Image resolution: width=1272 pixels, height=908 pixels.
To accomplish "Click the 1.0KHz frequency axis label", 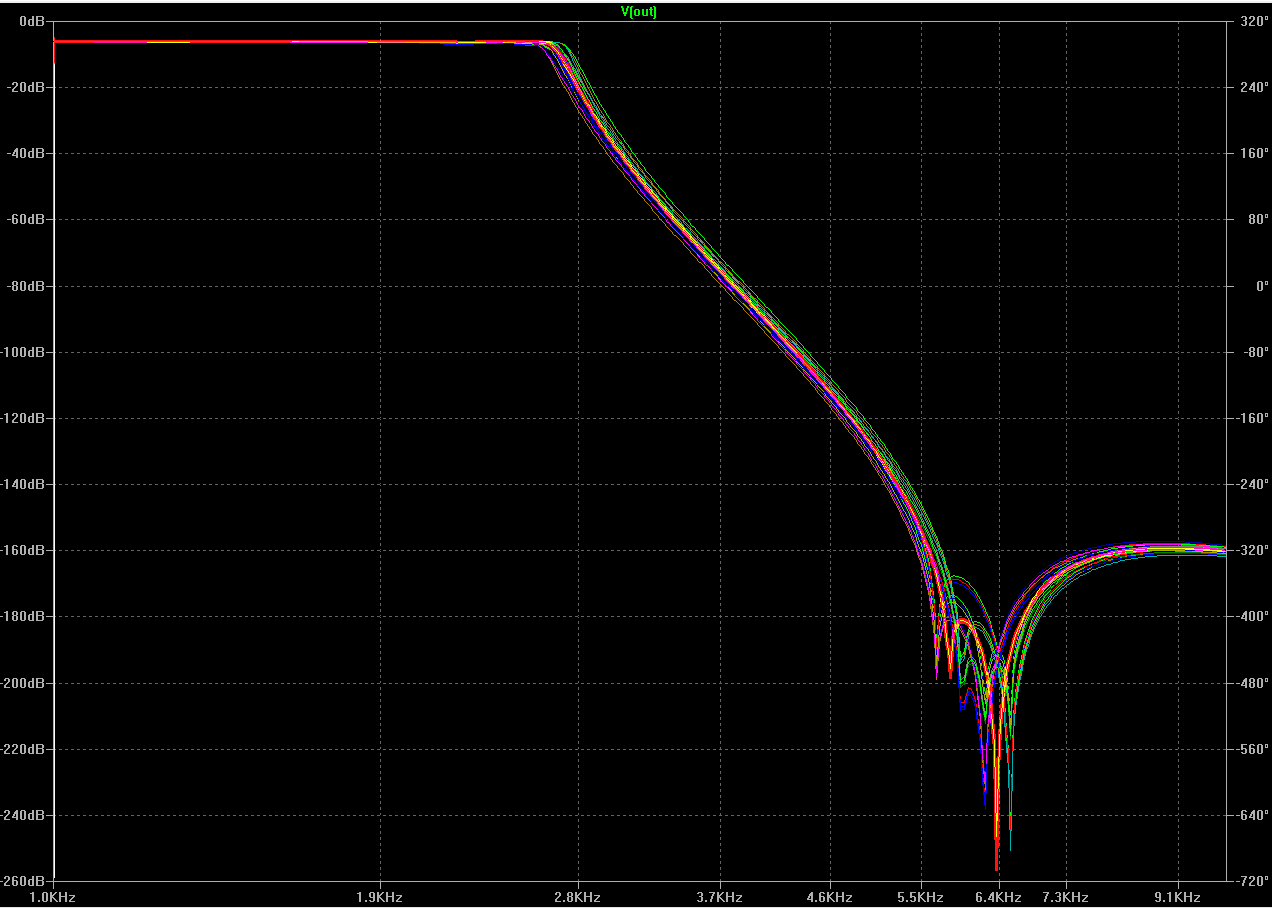I will point(53,897).
